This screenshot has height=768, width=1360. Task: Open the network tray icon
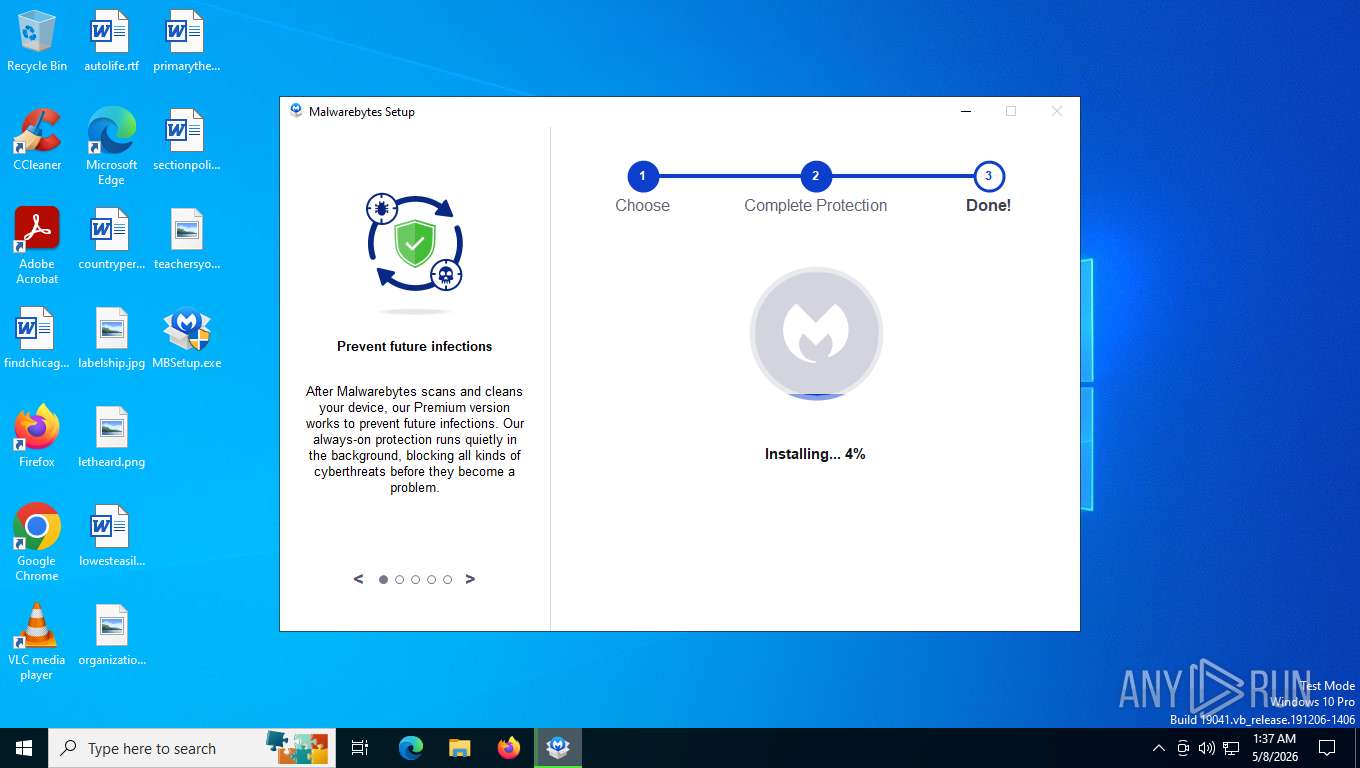[x=1231, y=748]
